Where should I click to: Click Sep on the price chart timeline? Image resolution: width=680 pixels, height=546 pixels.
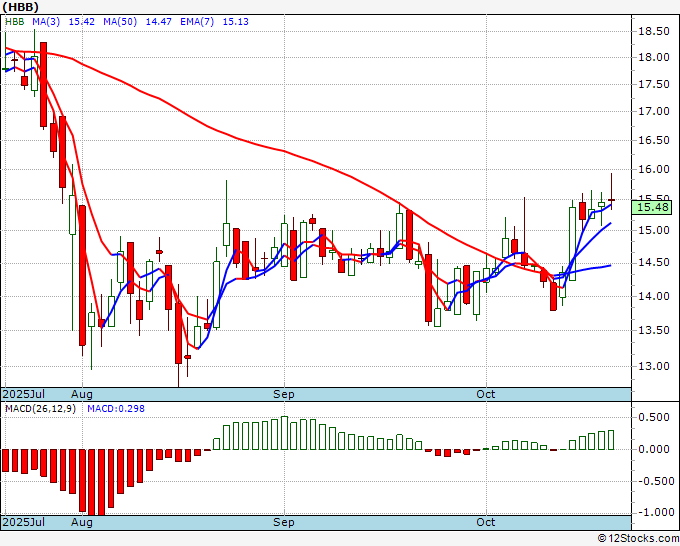[284, 394]
